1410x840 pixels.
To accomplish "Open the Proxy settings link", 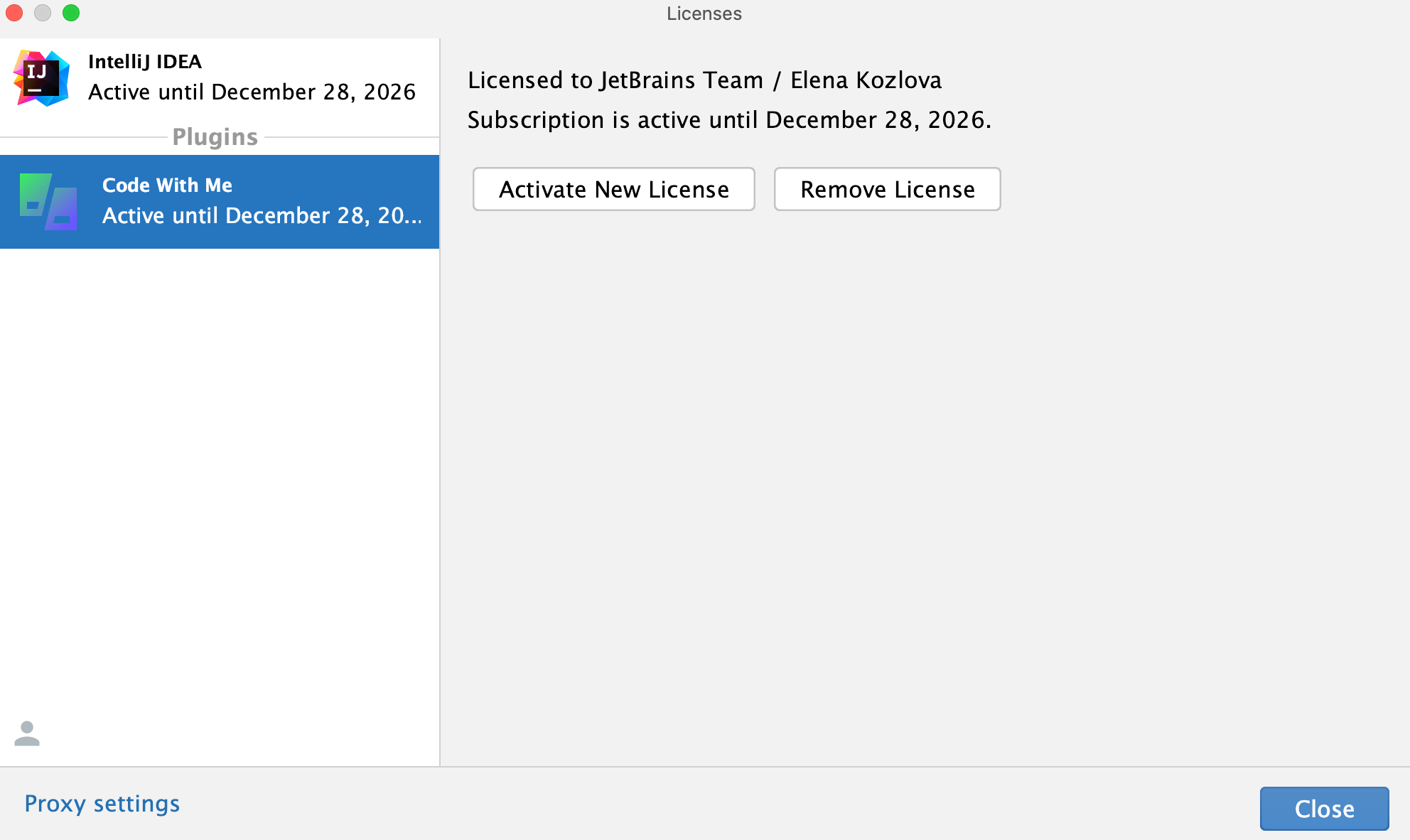I will tap(102, 804).
